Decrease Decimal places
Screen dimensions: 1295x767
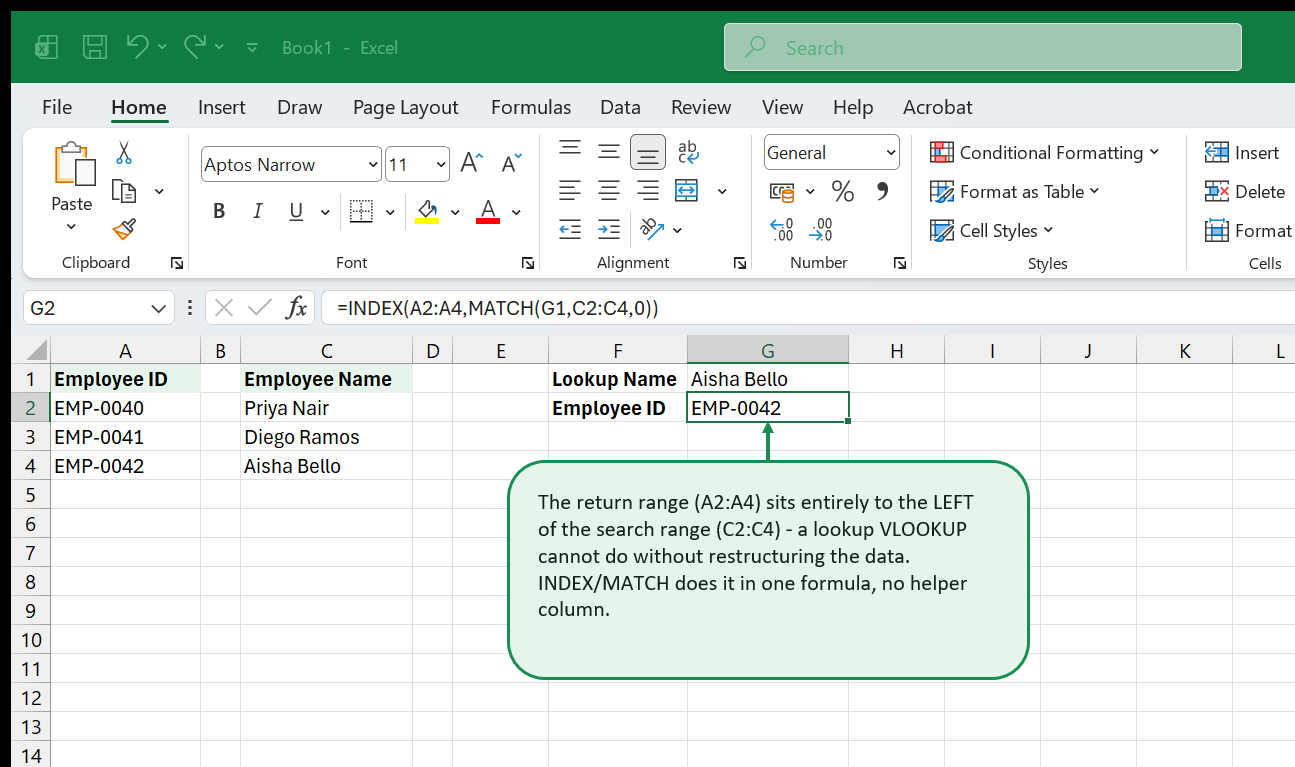click(821, 230)
